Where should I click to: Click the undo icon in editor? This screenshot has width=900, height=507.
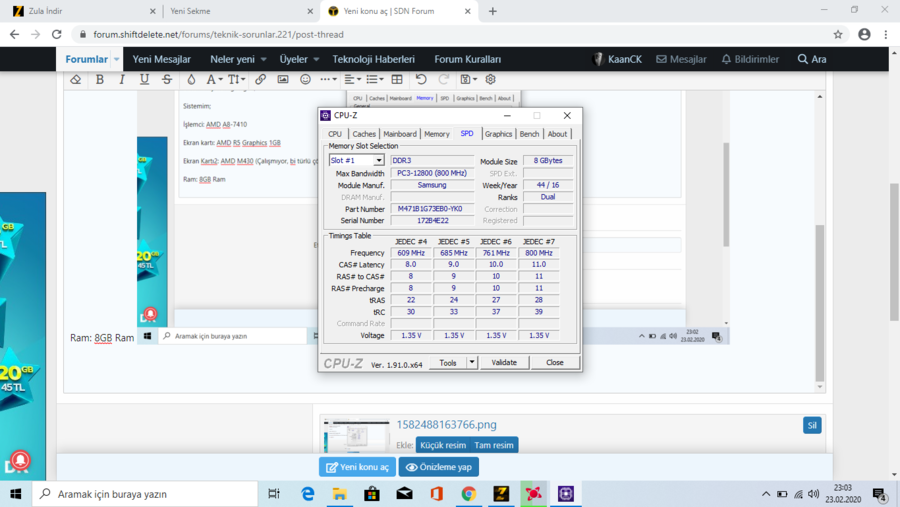pos(421,80)
